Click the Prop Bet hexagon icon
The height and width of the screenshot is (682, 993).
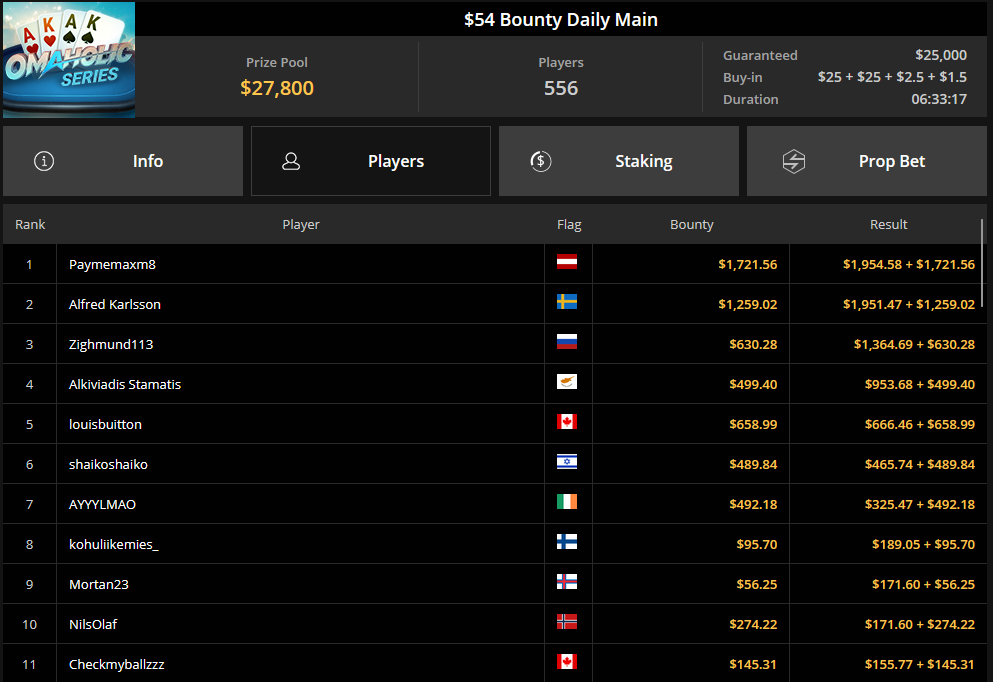coord(794,161)
